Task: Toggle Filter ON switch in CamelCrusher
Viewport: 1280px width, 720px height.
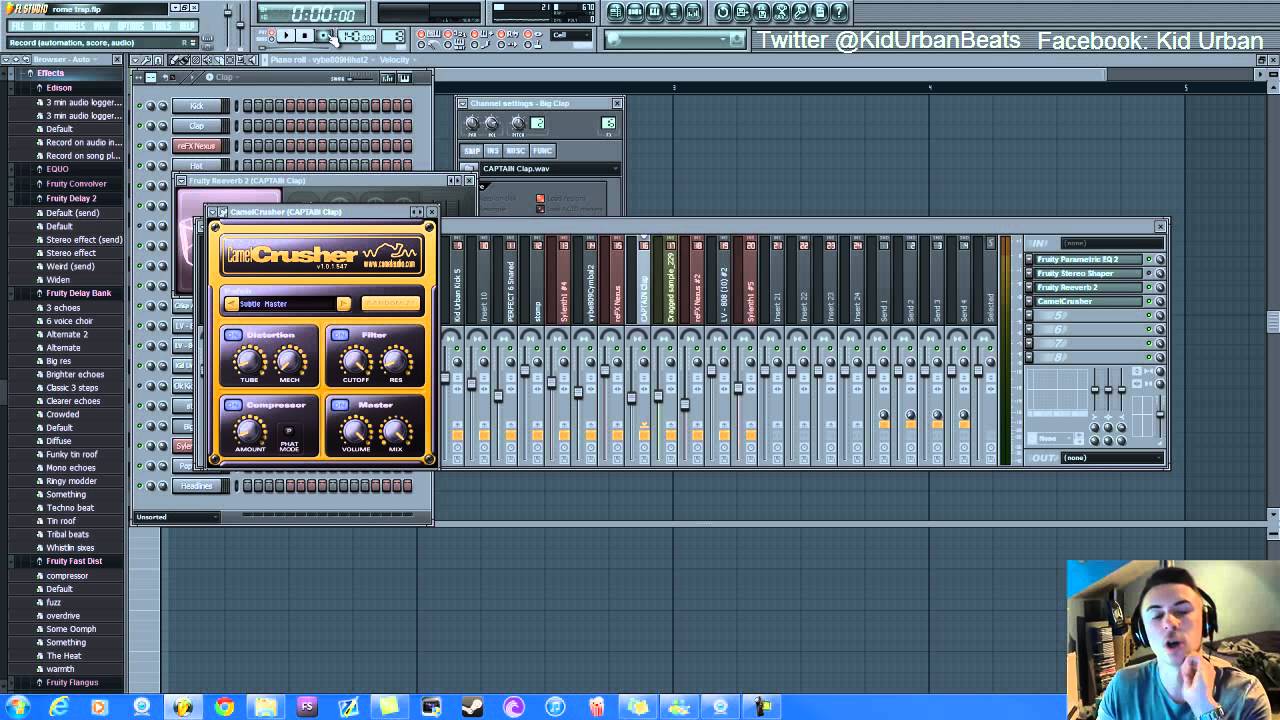Action: pos(340,335)
